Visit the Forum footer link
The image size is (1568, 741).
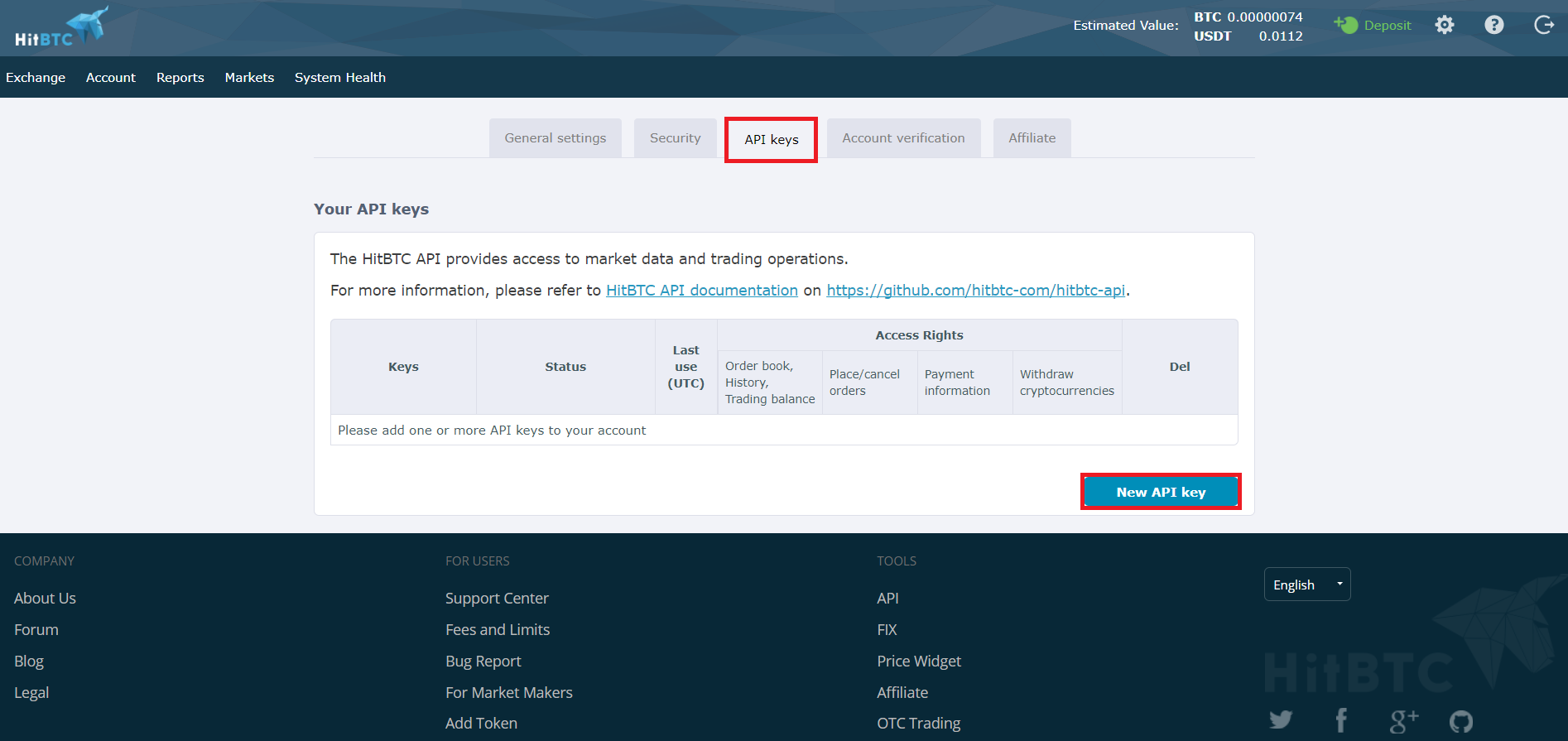coord(36,629)
